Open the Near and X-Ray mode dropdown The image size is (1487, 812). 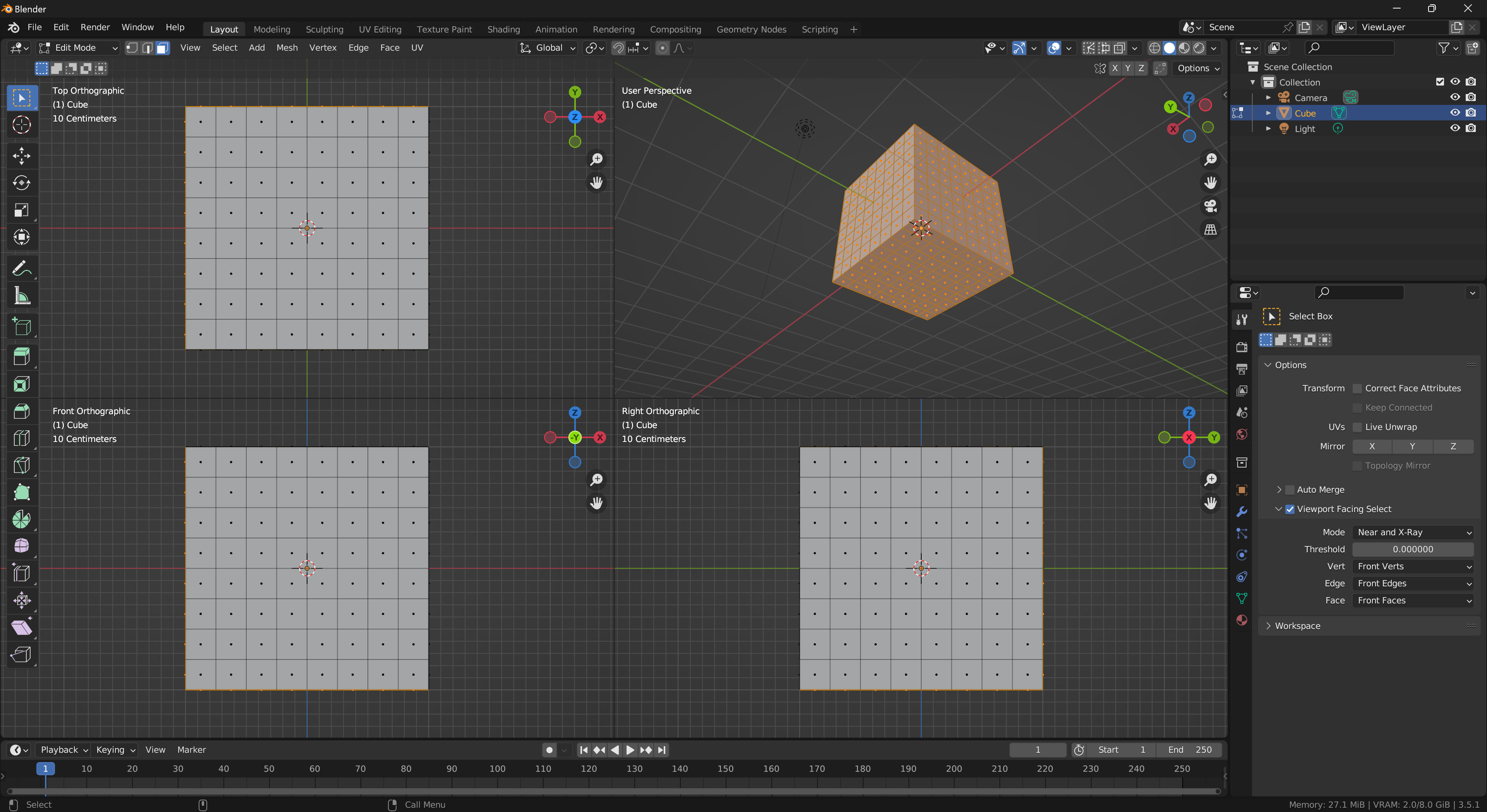point(1413,532)
